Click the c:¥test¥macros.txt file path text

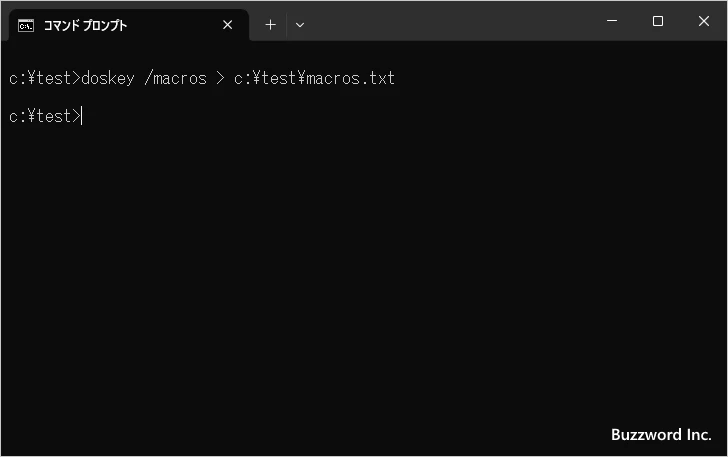[314, 78]
